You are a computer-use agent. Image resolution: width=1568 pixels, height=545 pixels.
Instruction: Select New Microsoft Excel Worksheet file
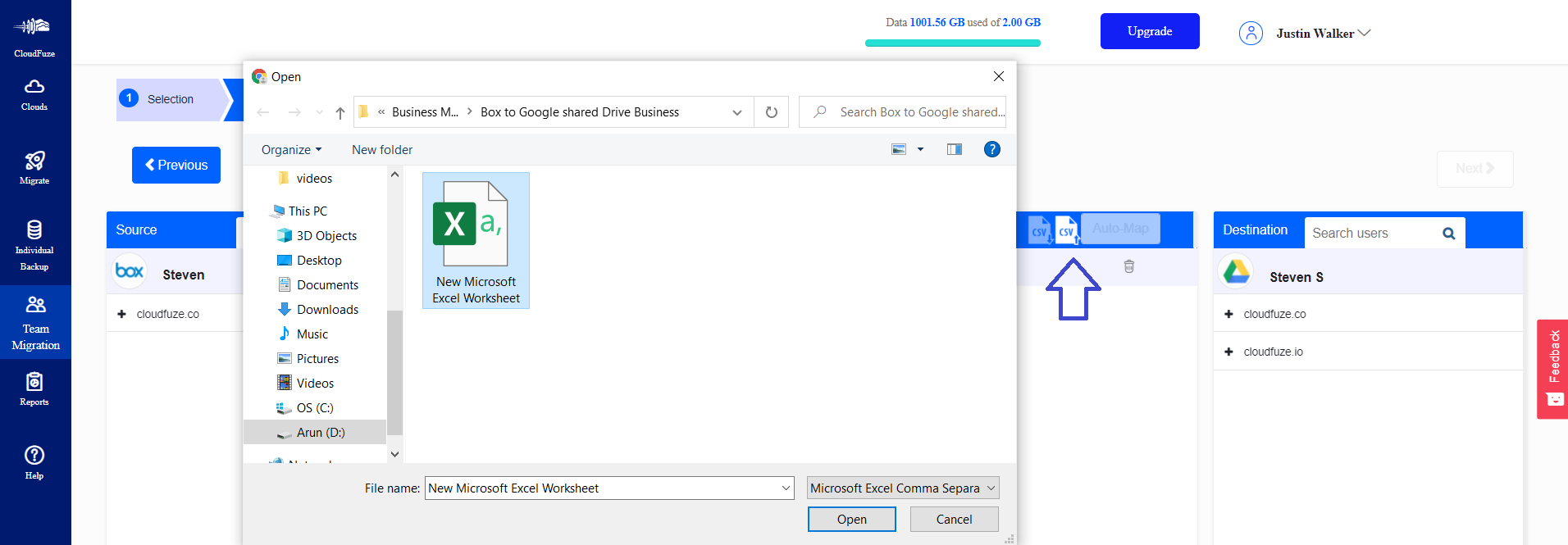pos(476,240)
